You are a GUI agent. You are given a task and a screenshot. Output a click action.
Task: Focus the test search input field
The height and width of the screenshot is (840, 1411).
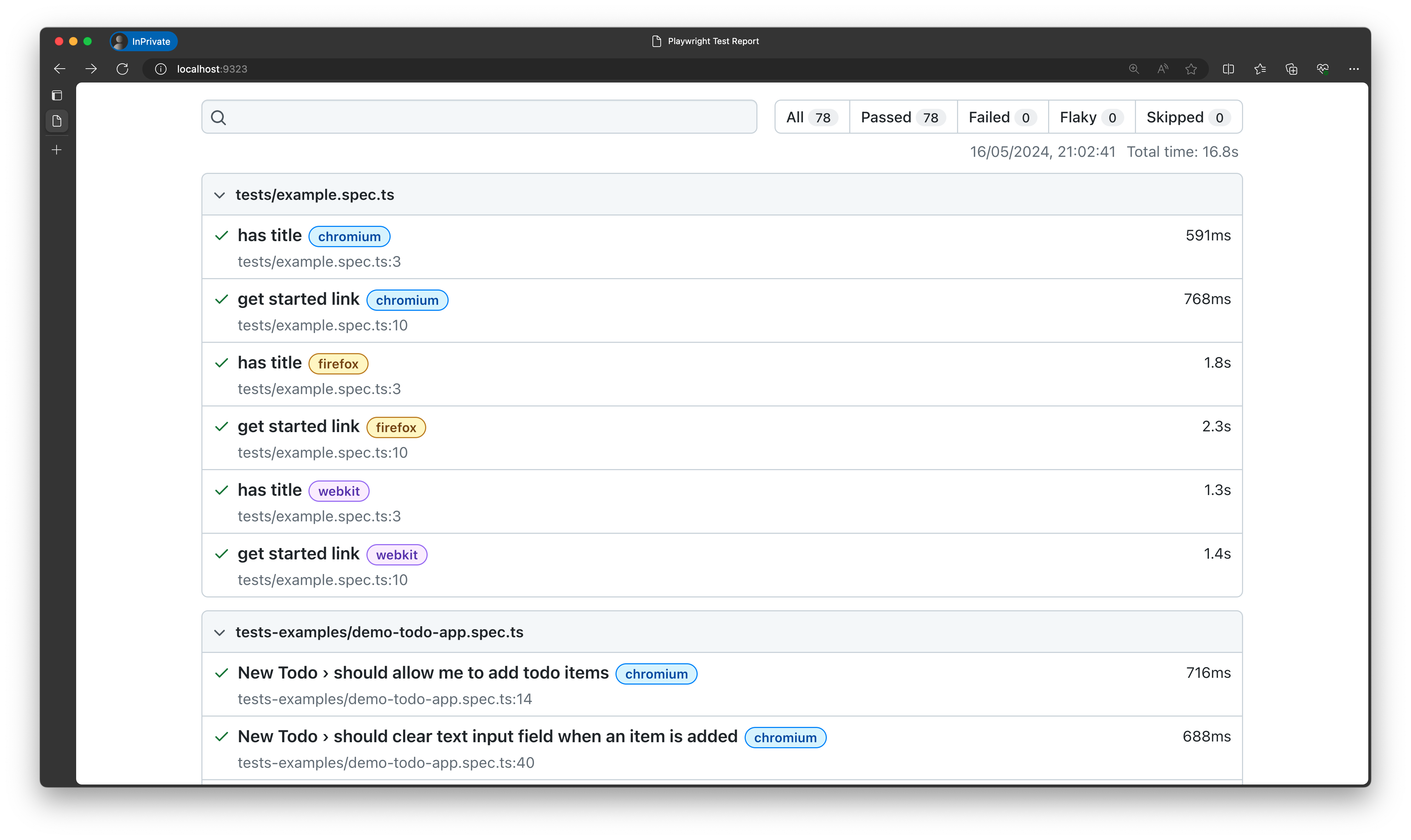pyautogui.click(x=487, y=117)
